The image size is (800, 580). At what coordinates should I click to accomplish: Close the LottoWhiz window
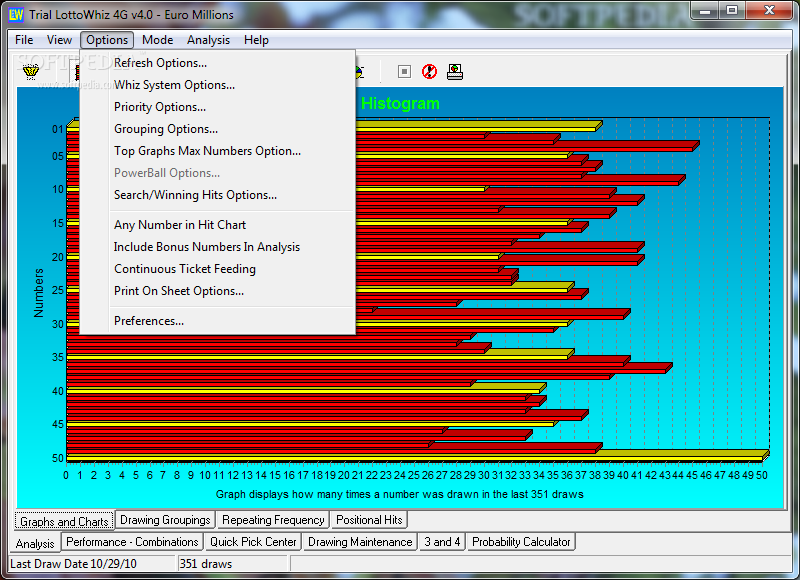pyautogui.click(x=770, y=10)
